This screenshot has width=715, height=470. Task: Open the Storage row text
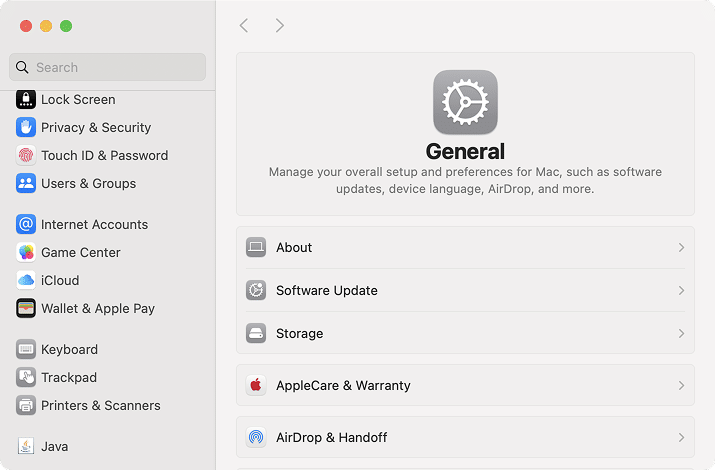tap(300, 334)
